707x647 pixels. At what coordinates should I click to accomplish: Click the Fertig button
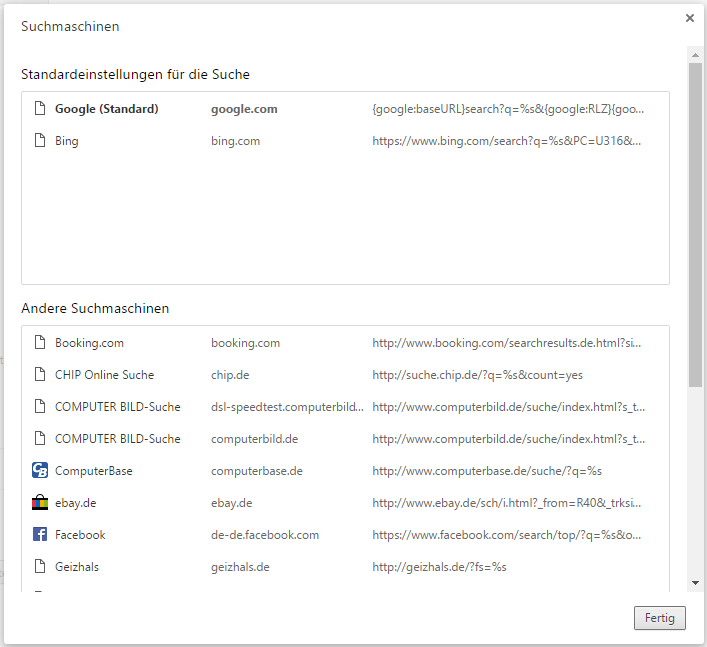point(660,618)
